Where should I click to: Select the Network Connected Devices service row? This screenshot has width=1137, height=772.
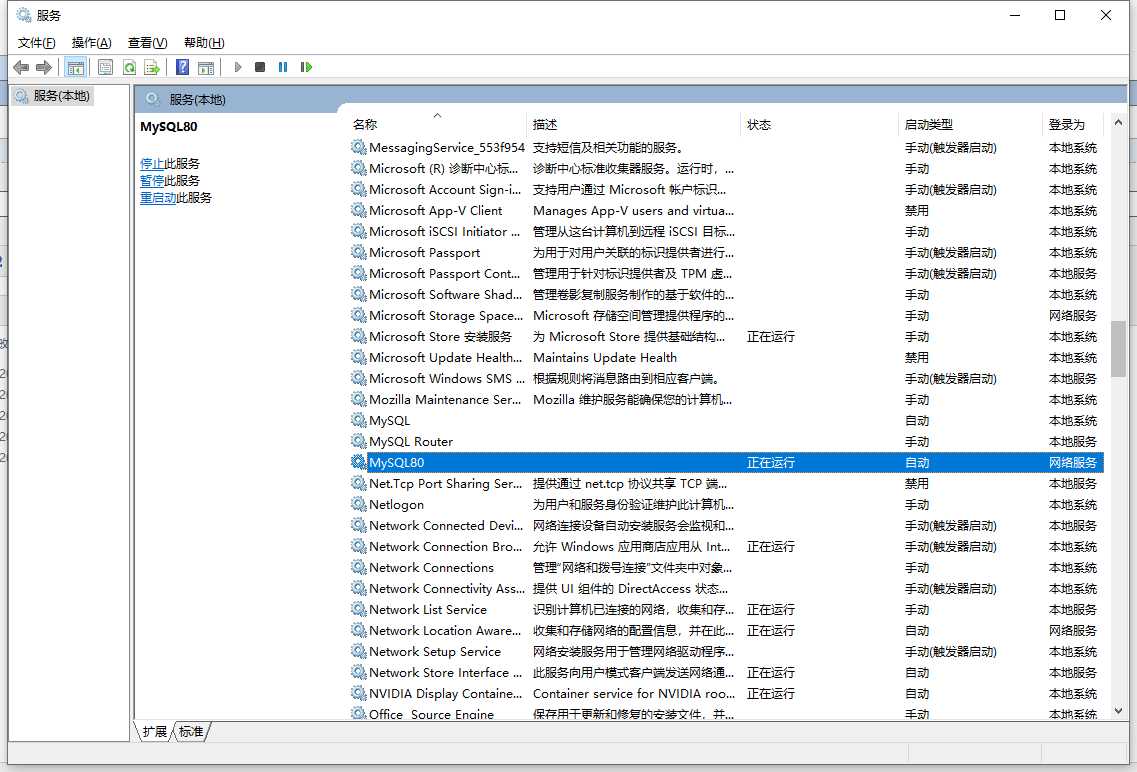727,525
